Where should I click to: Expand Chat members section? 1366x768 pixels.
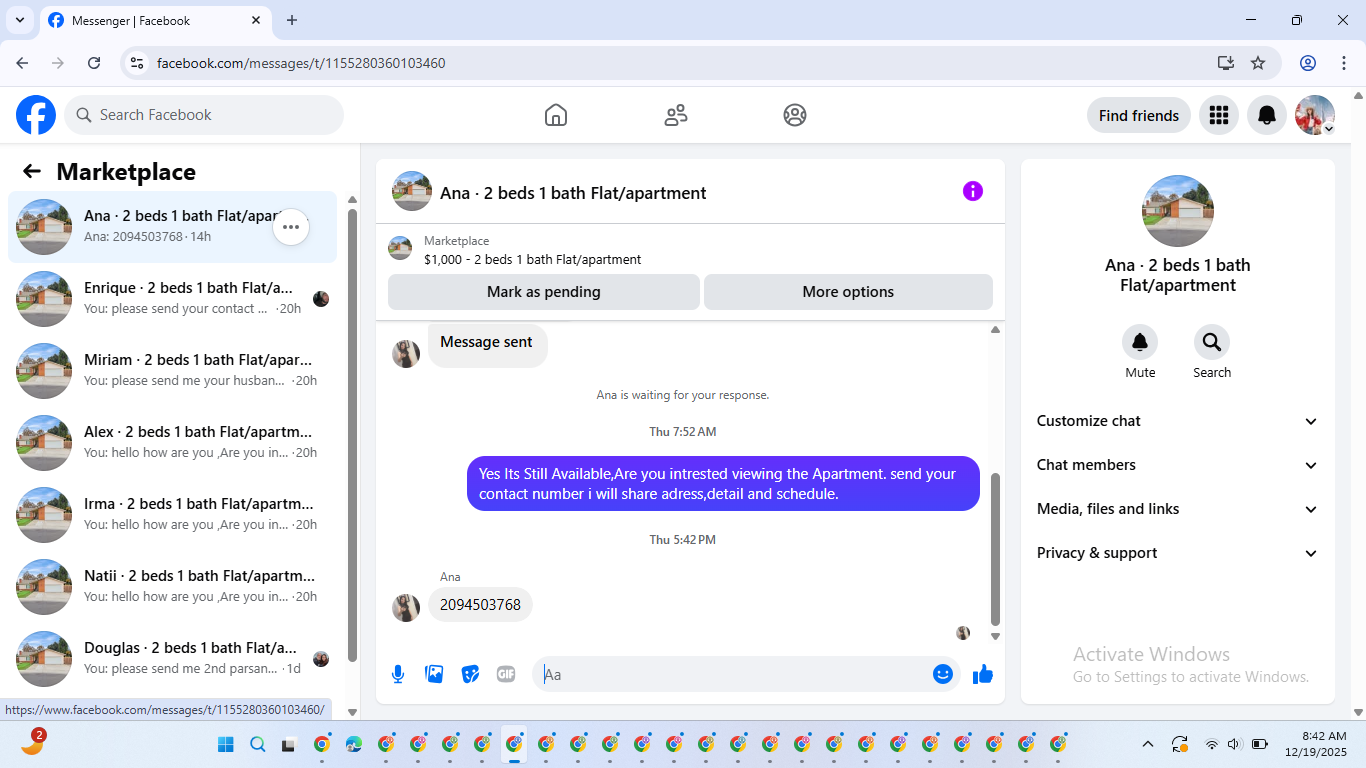1178,465
